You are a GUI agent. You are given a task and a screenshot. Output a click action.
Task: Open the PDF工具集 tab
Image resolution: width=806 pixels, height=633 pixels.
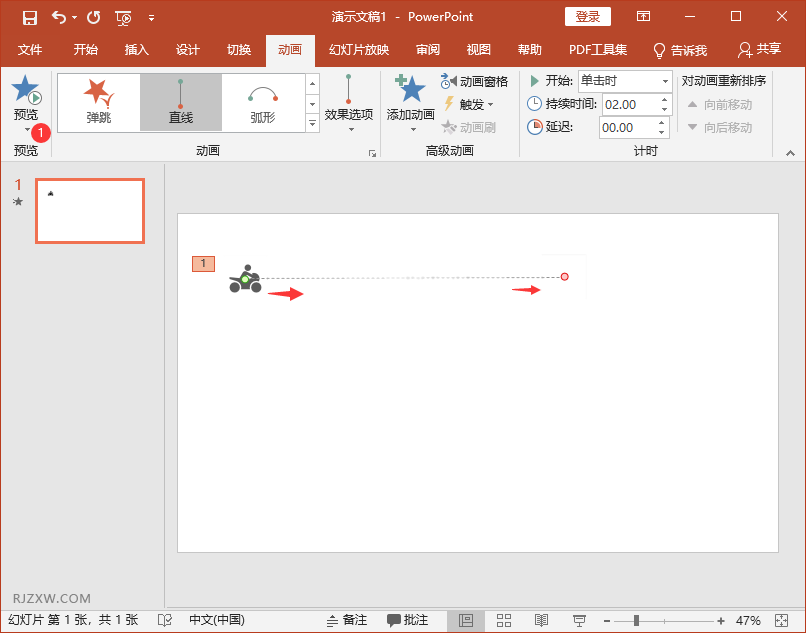(x=598, y=50)
